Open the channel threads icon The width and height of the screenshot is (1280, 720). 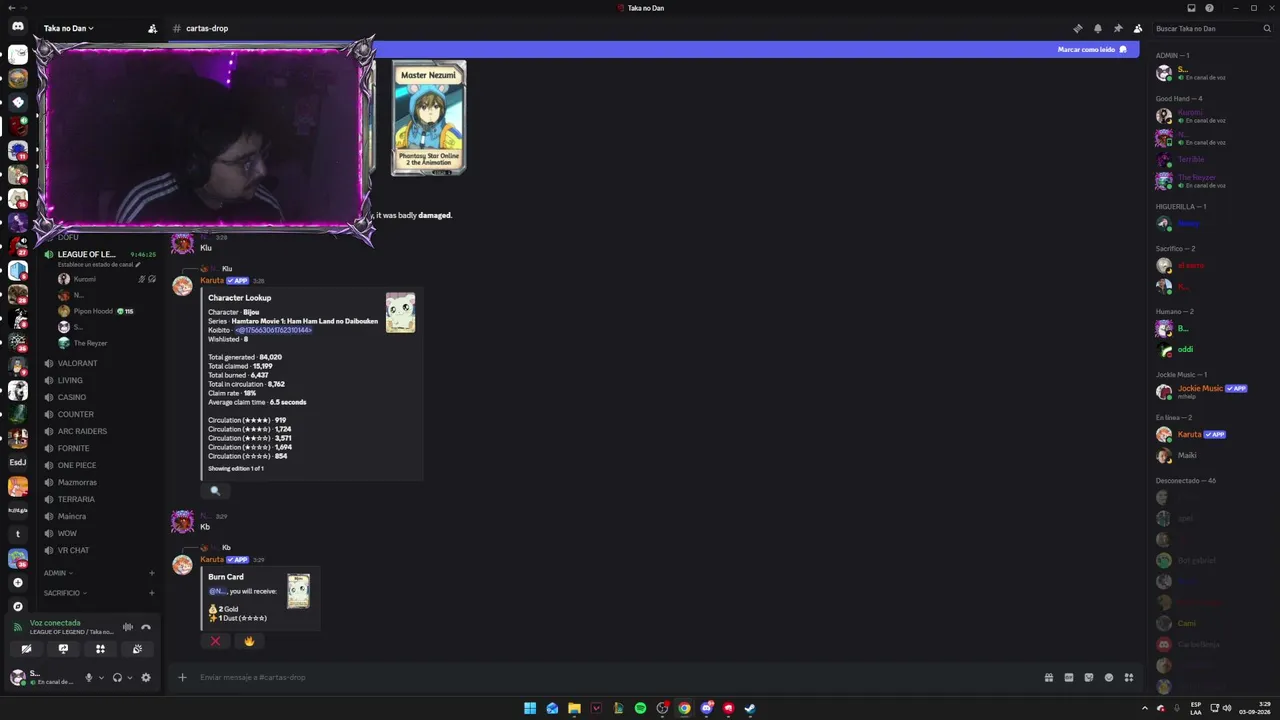tap(1077, 28)
